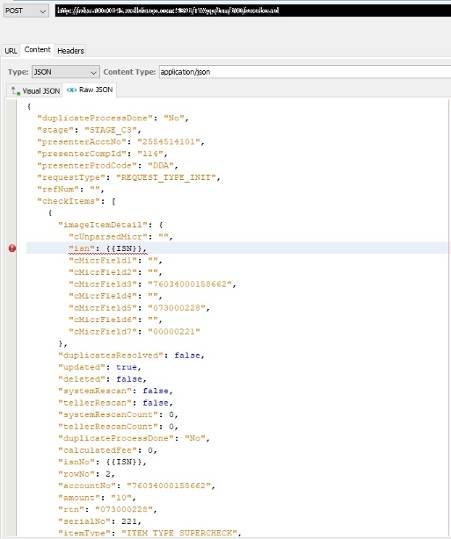Click the Content Type input field
The height and width of the screenshot is (539, 451).
pos(305,72)
